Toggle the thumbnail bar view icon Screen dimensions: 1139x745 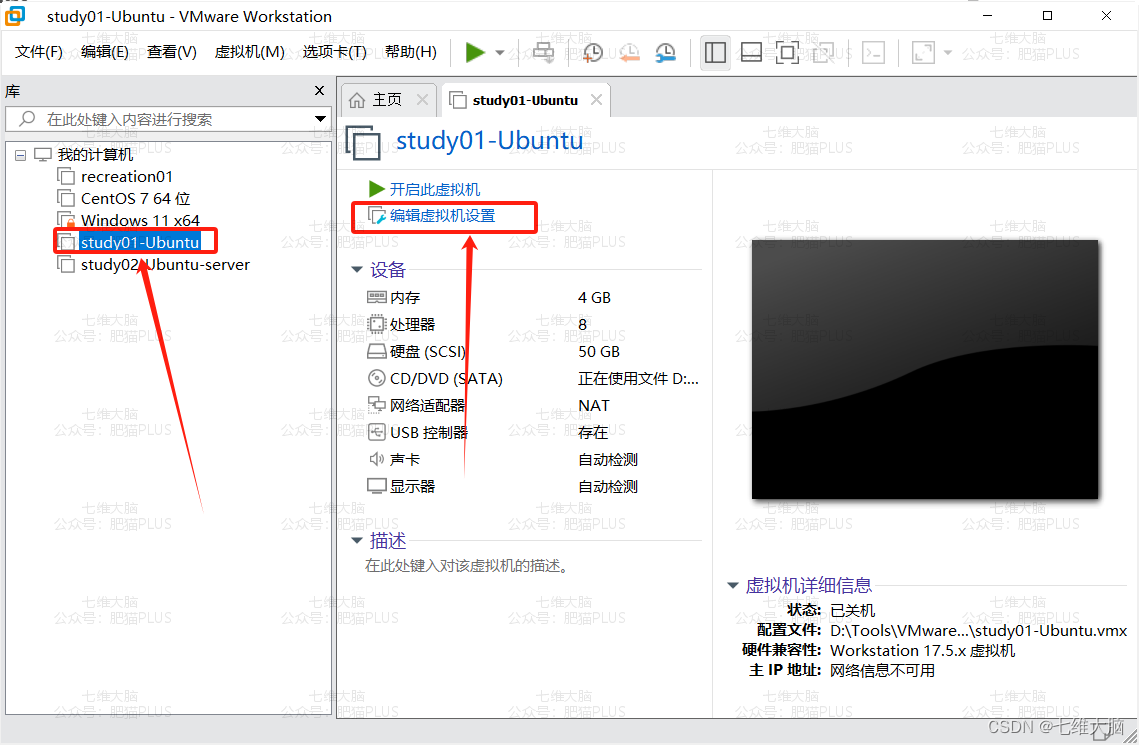pyautogui.click(x=751, y=52)
